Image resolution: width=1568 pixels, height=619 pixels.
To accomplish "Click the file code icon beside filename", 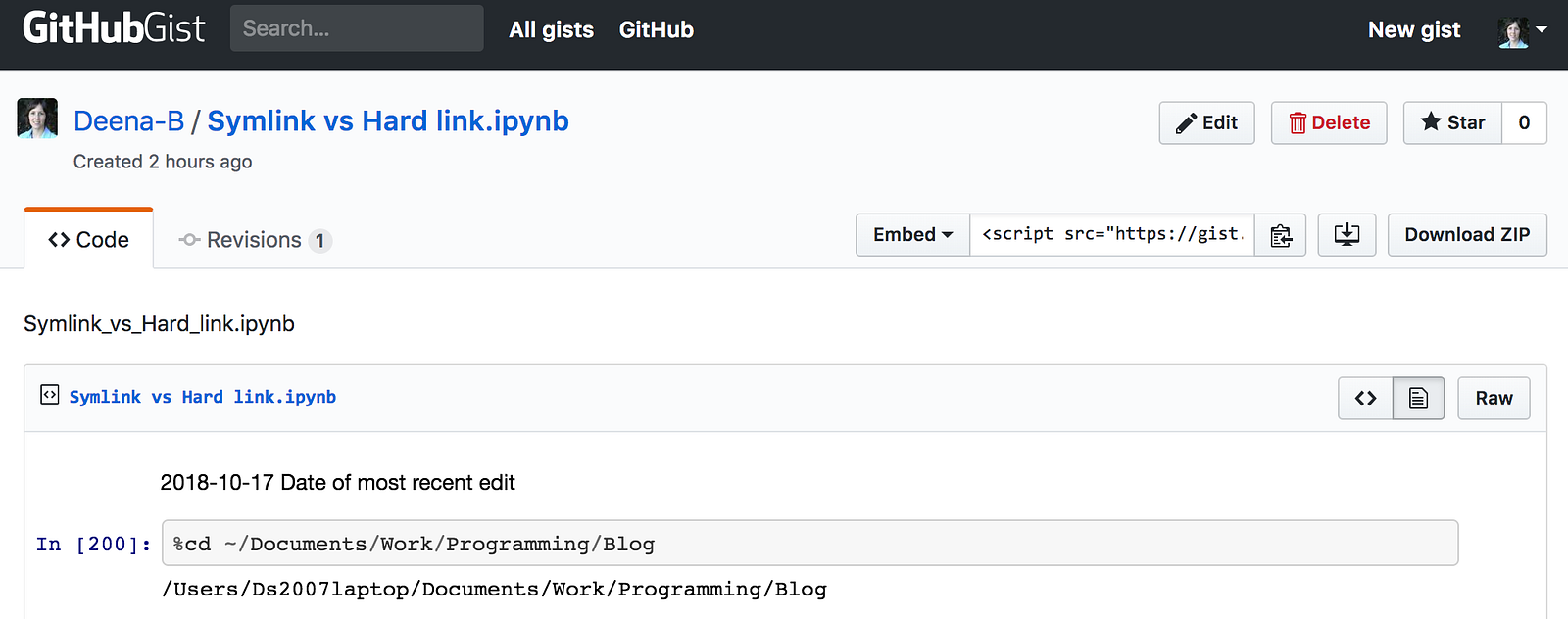I will click(x=49, y=395).
